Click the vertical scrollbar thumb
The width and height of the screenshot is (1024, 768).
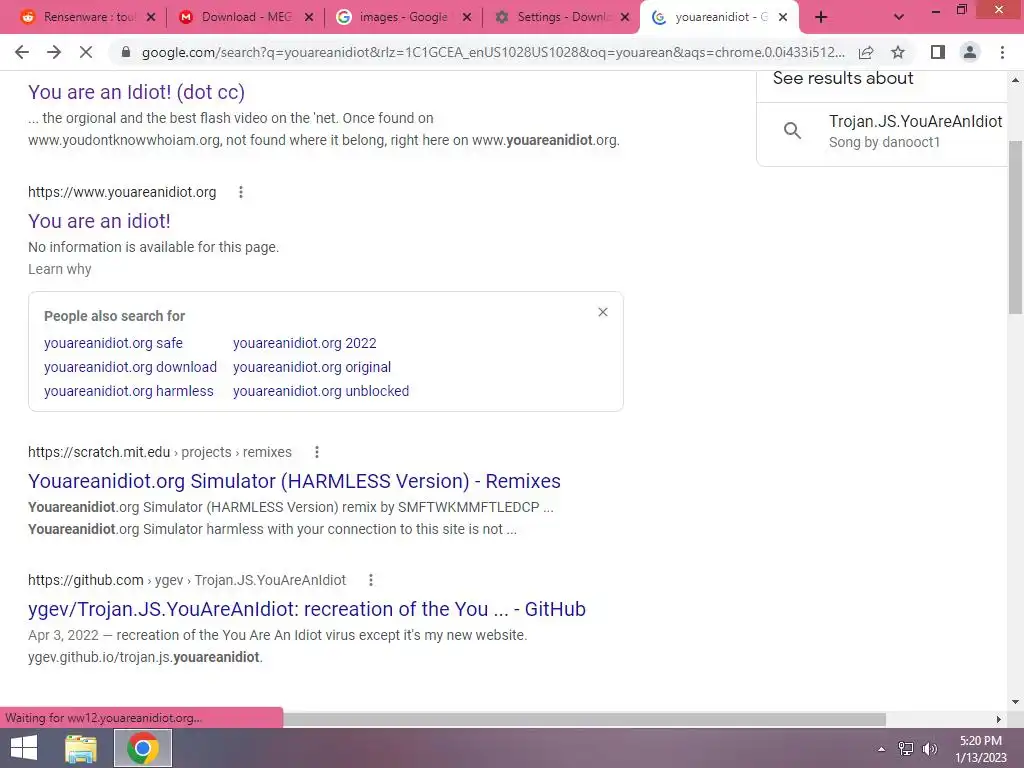point(1015,229)
